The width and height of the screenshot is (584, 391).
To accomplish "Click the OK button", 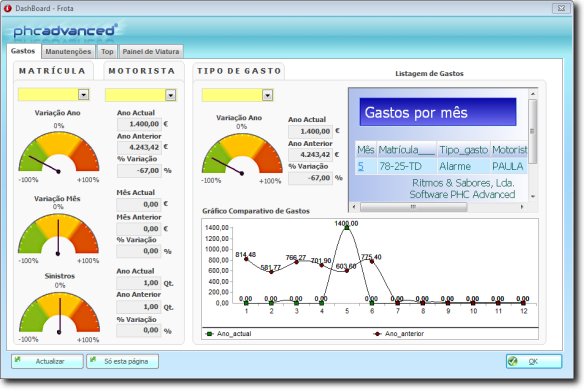I will (x=534, y=361).
